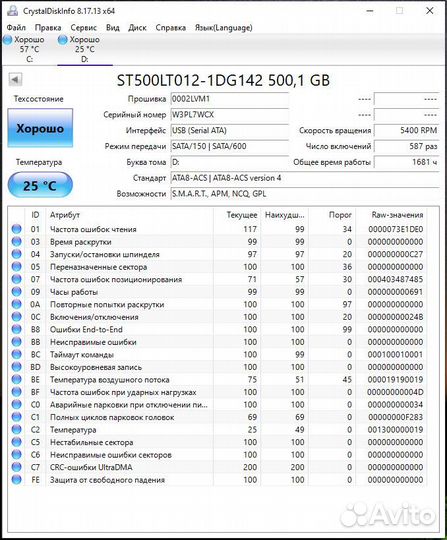
Task: Minimize the CrystalDiskInfo window
Action: [x=370, y=11]
